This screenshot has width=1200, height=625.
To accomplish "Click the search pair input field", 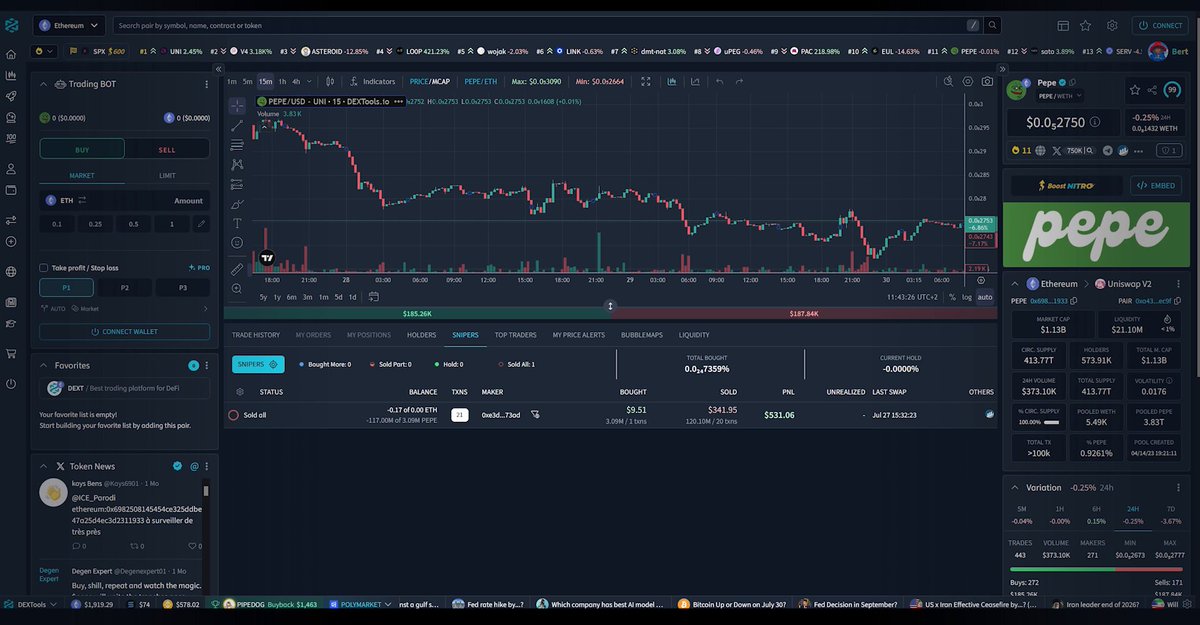I will tap(540, 25).
